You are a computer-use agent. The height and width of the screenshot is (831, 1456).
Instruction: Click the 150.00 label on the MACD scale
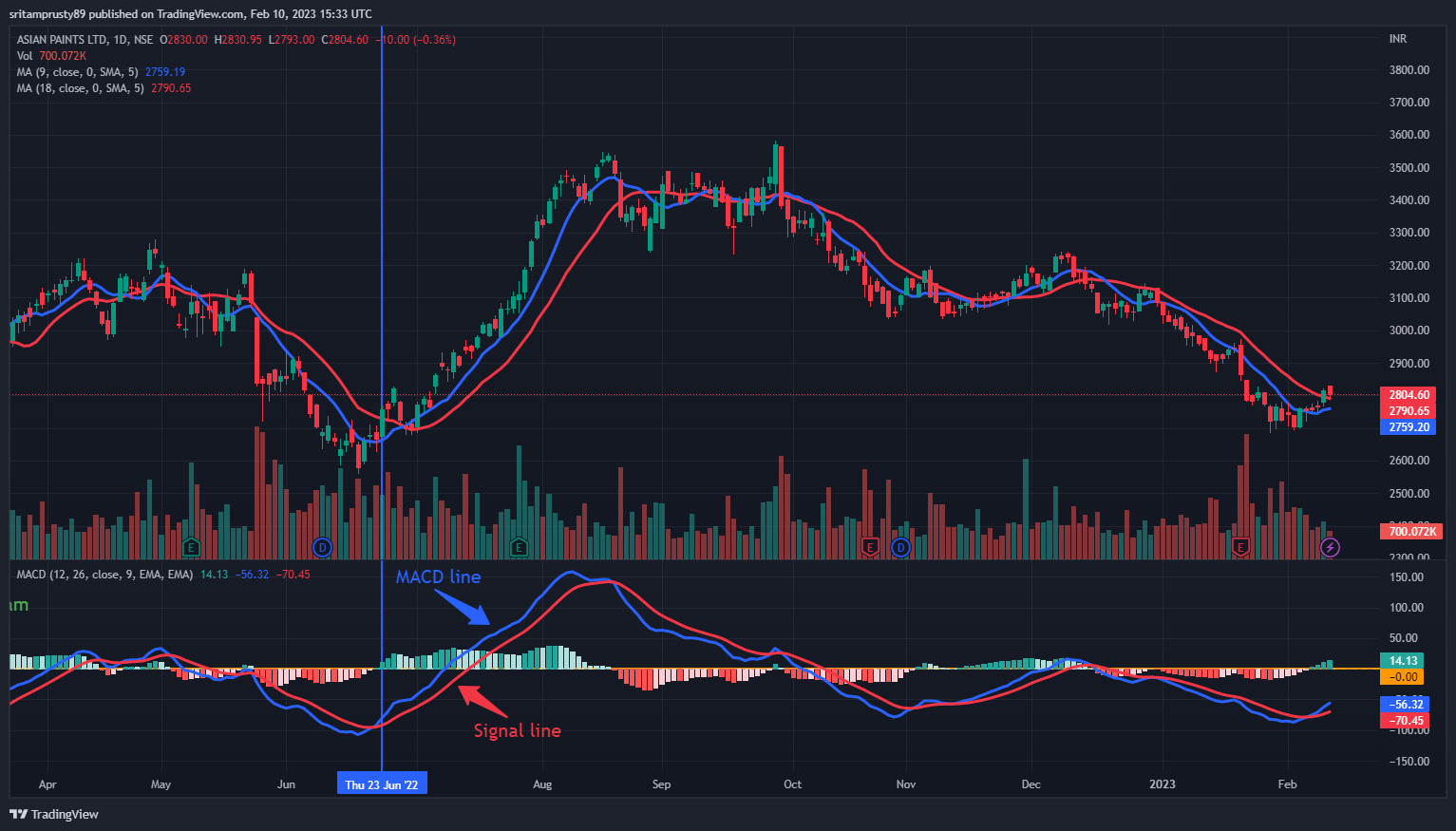1407,577
